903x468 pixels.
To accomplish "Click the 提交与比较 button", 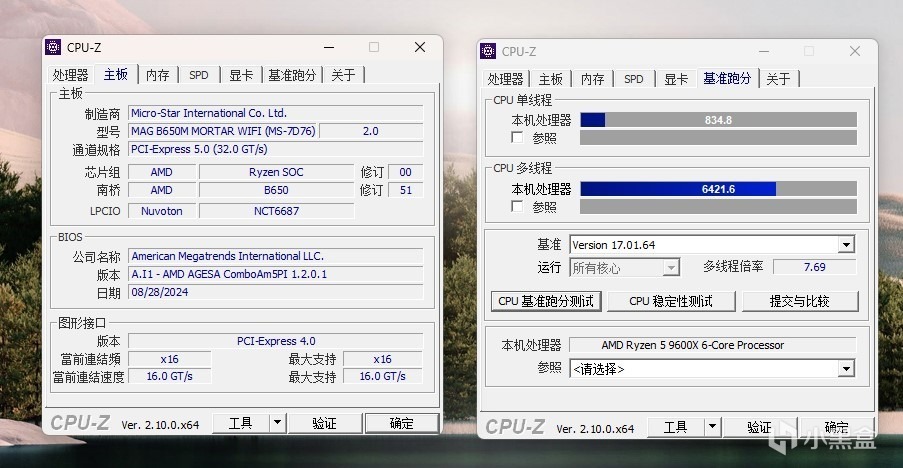I will 800,301.
